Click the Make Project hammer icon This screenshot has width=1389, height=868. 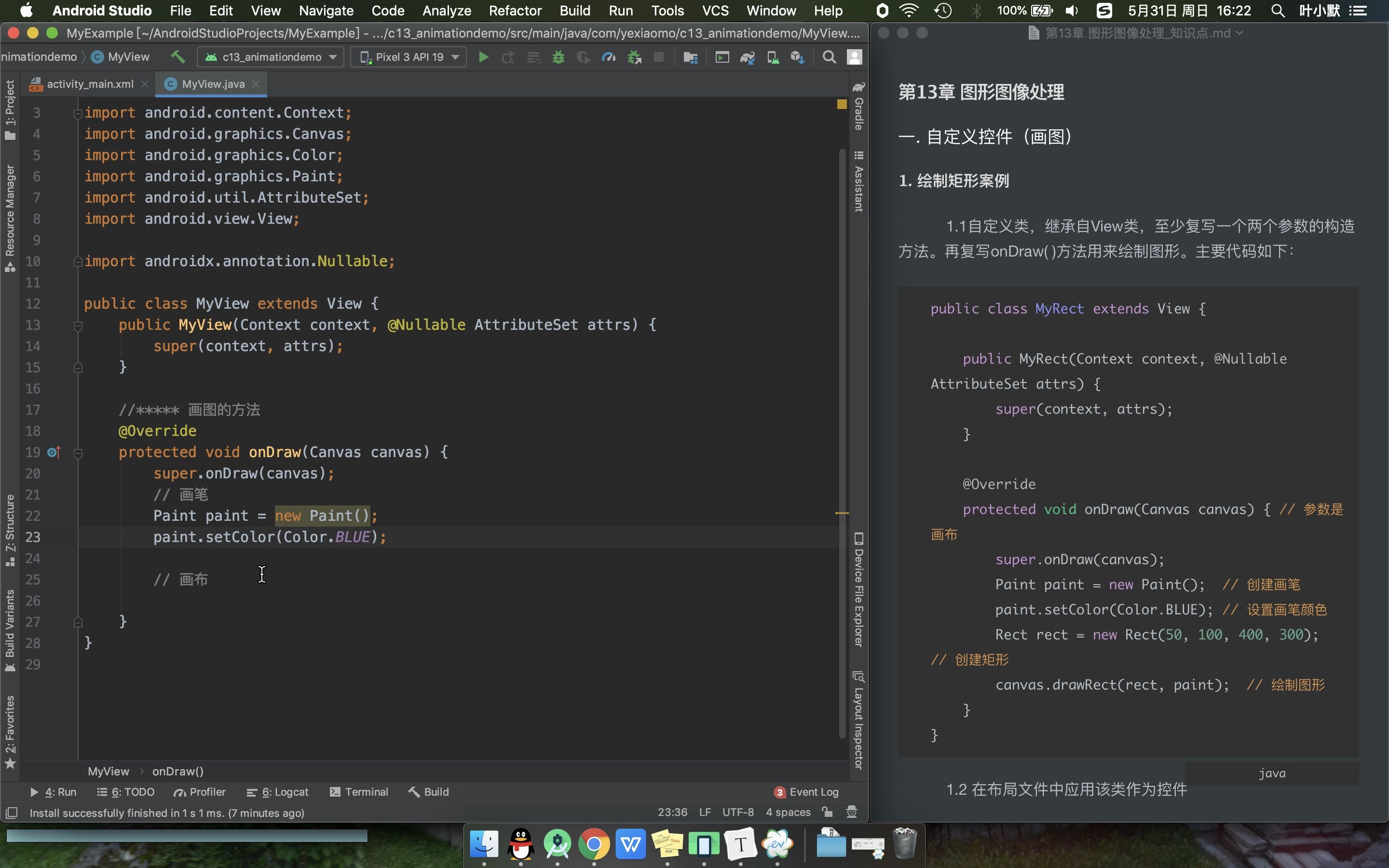(x=178, y=57)
